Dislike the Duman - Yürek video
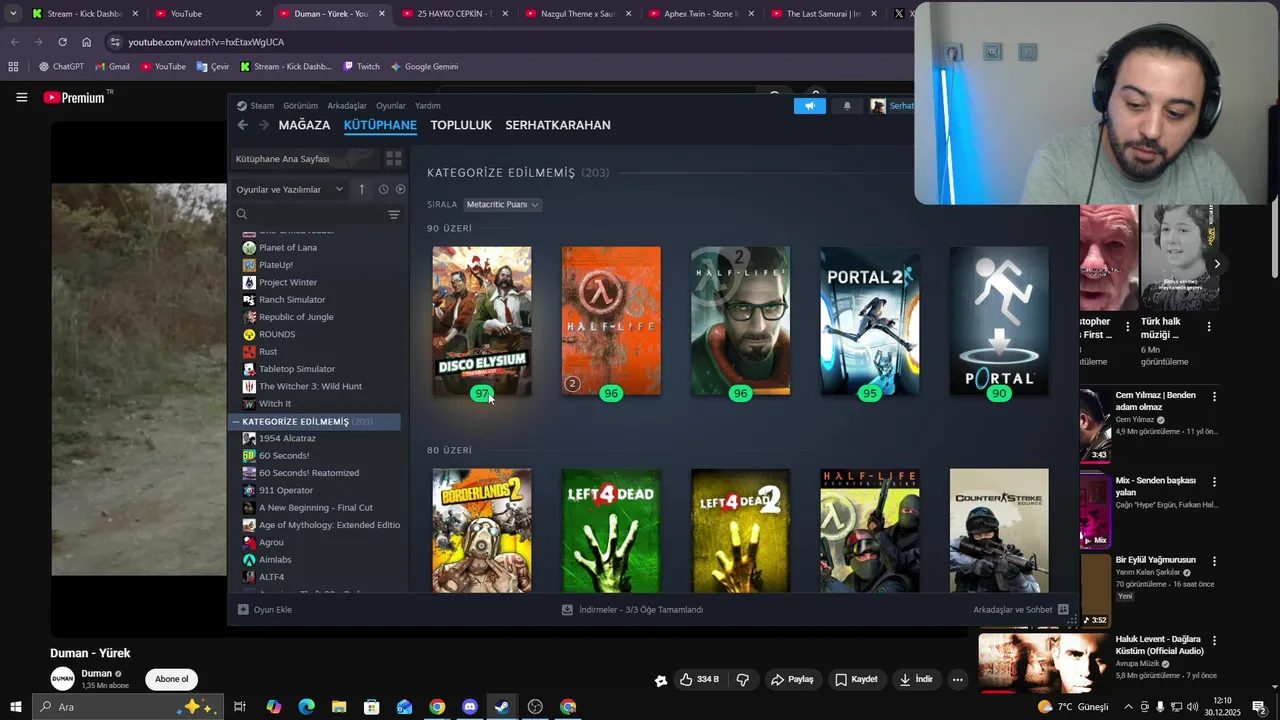 coord(742,679)
